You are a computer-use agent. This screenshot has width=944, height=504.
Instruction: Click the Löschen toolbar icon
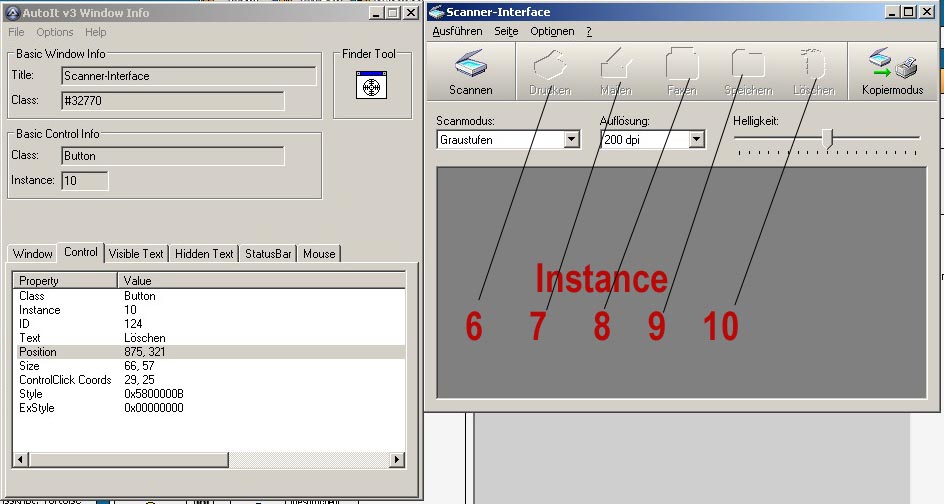tap(814, 66)
